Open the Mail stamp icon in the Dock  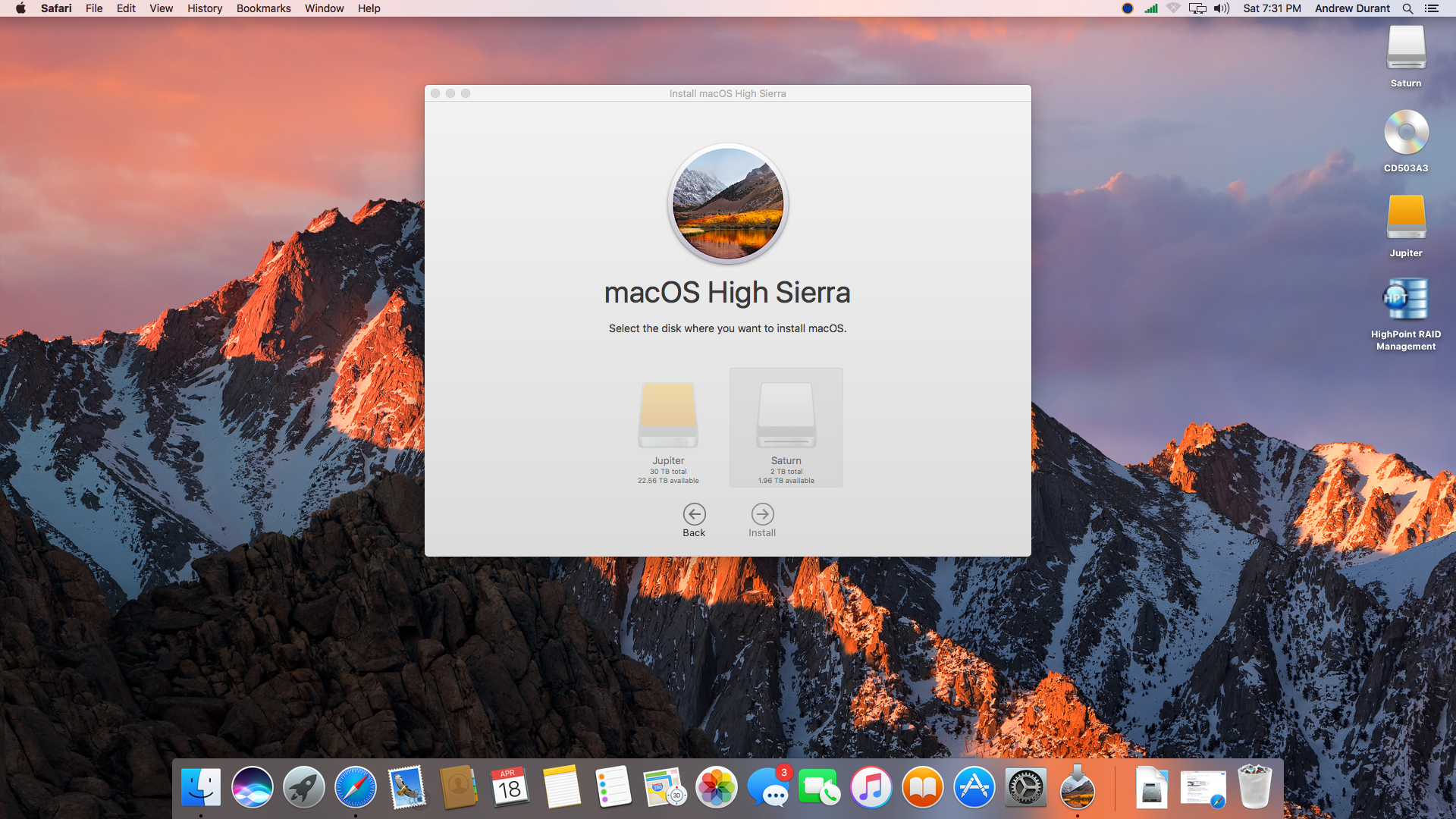pos(407,787)
